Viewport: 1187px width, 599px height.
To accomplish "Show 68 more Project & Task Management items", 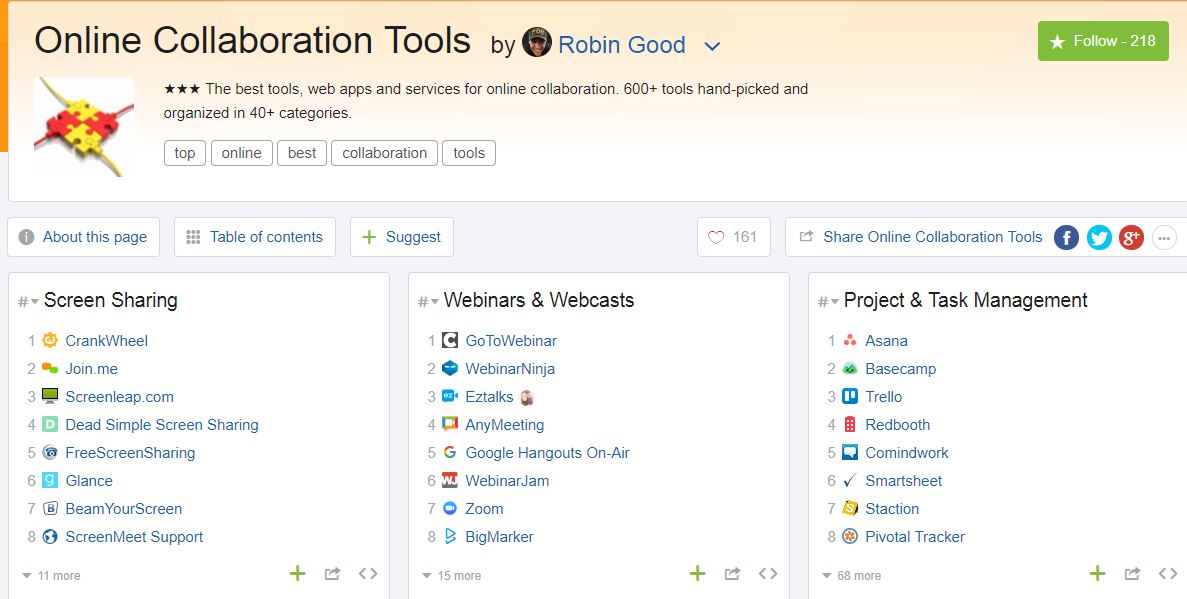I will [x=851, y=576].
